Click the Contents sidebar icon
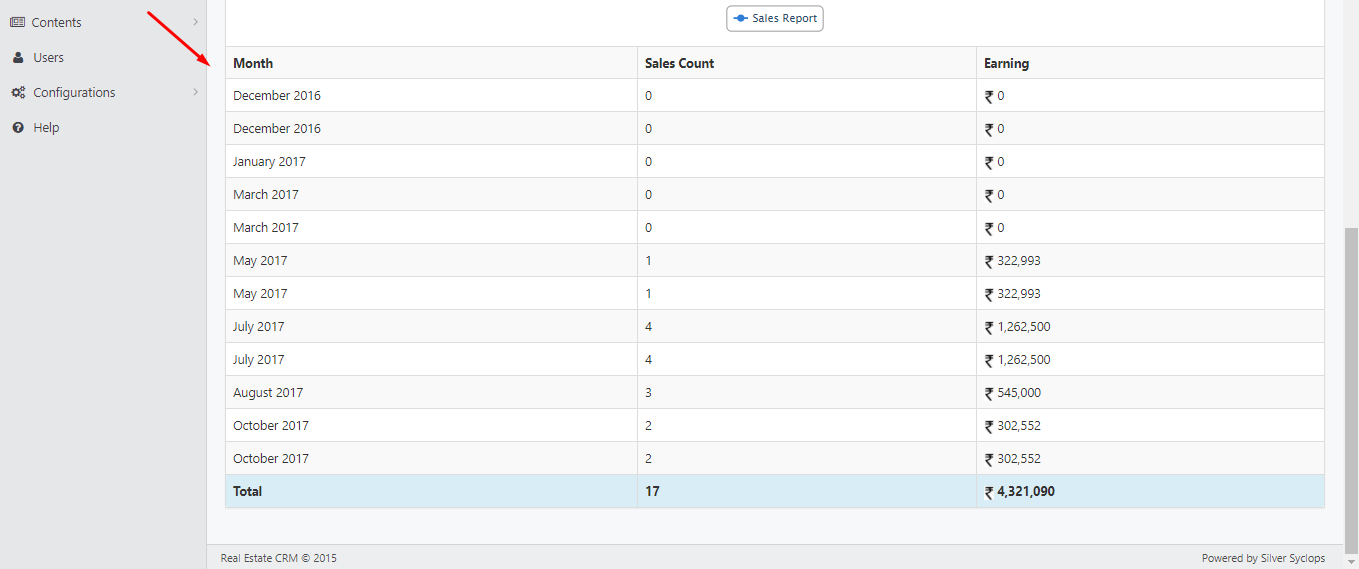 17,22
